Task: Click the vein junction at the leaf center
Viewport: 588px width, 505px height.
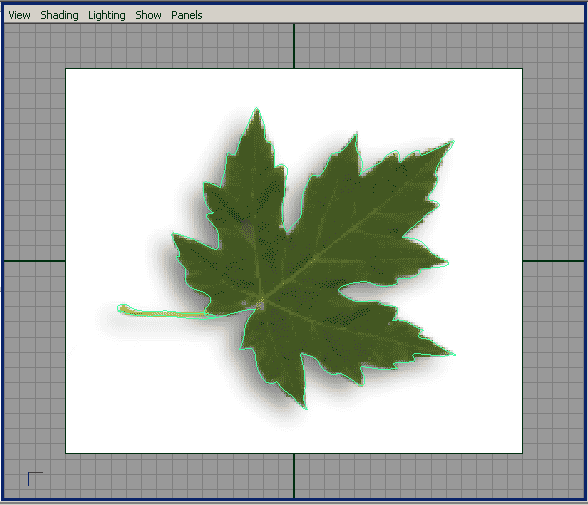Action: (261, 302)
